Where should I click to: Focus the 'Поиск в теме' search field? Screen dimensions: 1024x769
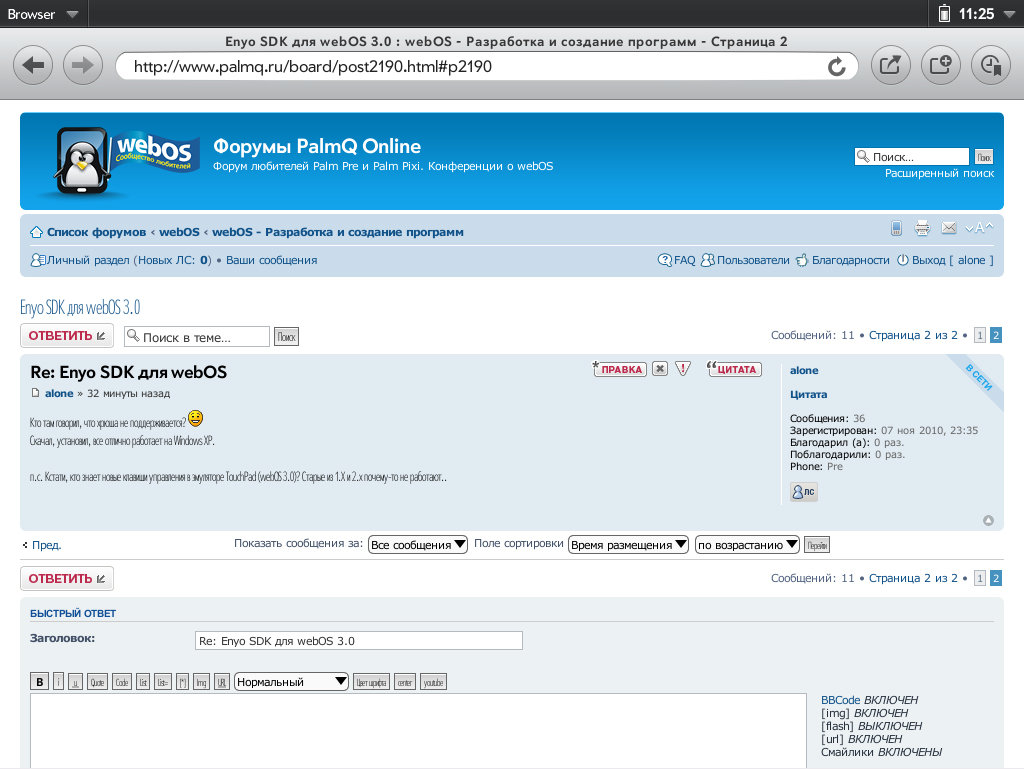coord(197,337)
